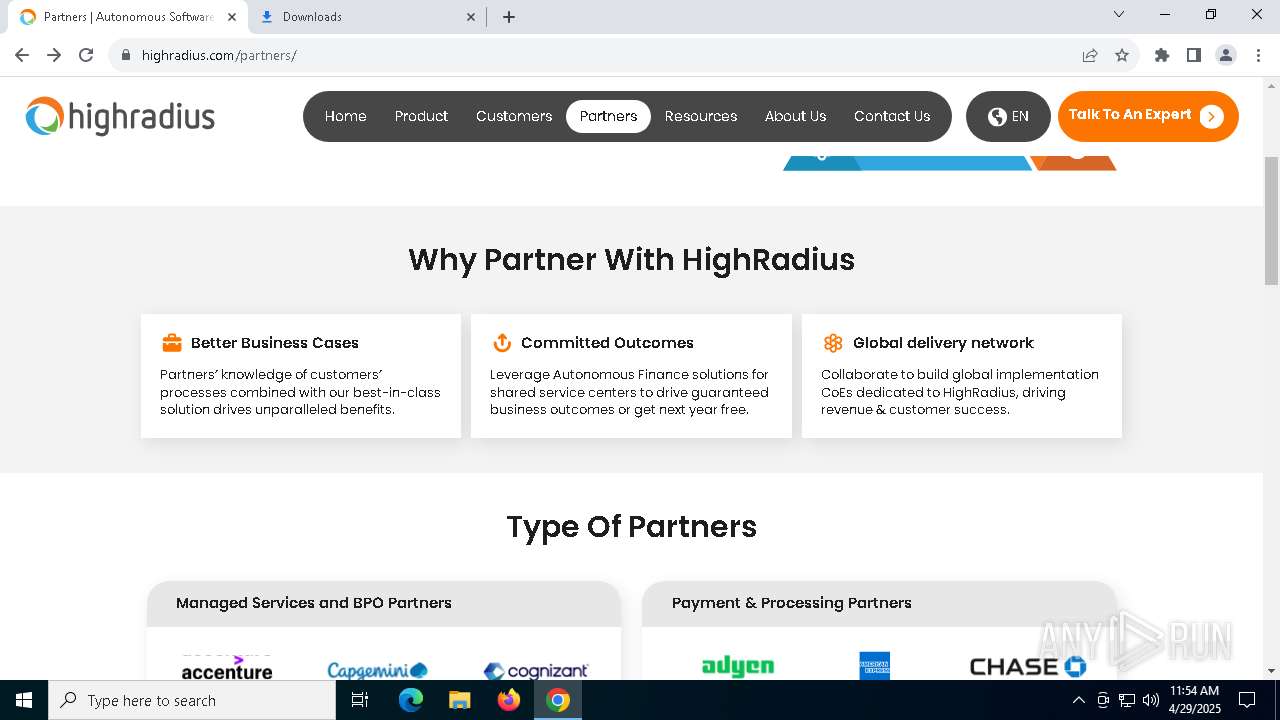Click the orange briefcase Better Business Cases icon
1280x720 pixels.
point(172,343)
